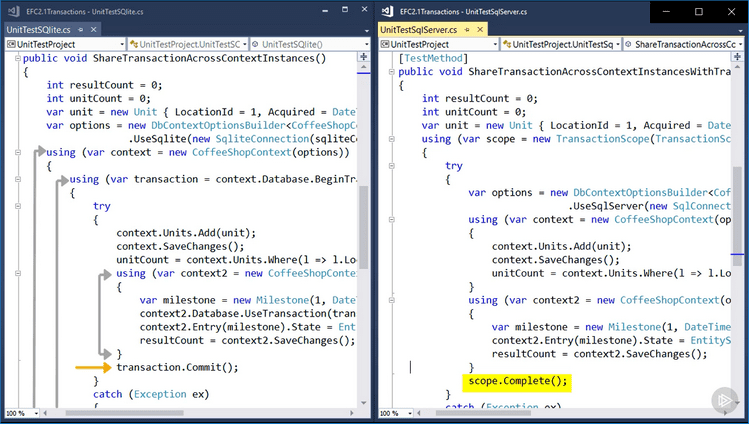Maximize the UnitTestSQlite window
The height and width of the screenshot is (424, 749).
pyautogui.click(x=345, y=10)
